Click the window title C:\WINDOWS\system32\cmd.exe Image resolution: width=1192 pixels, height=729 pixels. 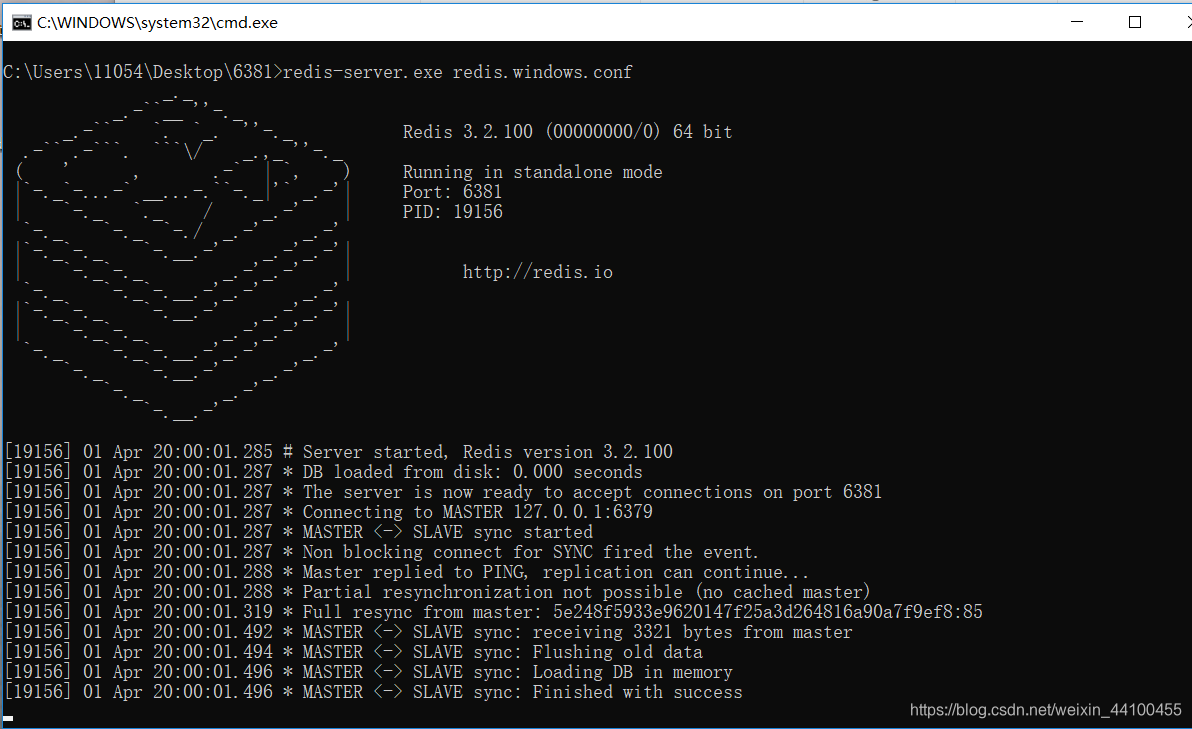(157, 23)
